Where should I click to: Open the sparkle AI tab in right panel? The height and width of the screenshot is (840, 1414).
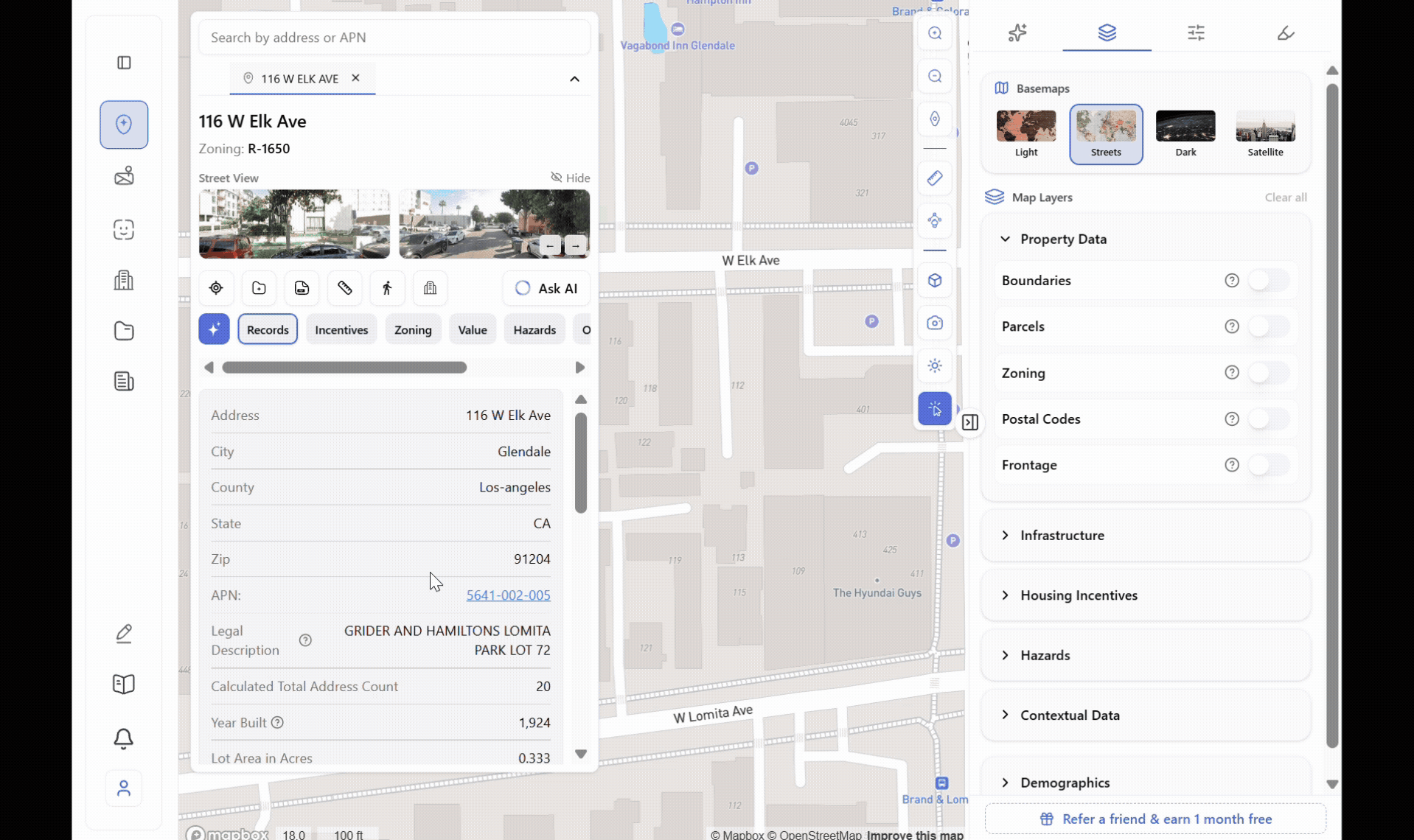coord(1017,32)
